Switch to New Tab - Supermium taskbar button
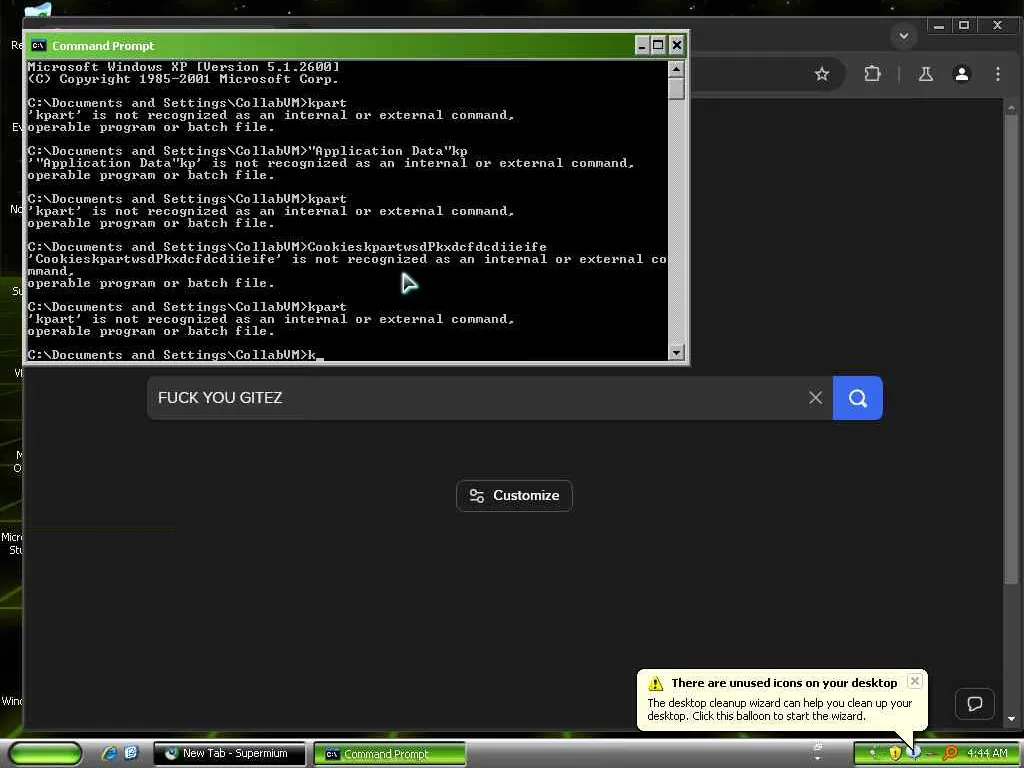The width and height of the screenshot is (1024, 768). [x=229, y=754]
